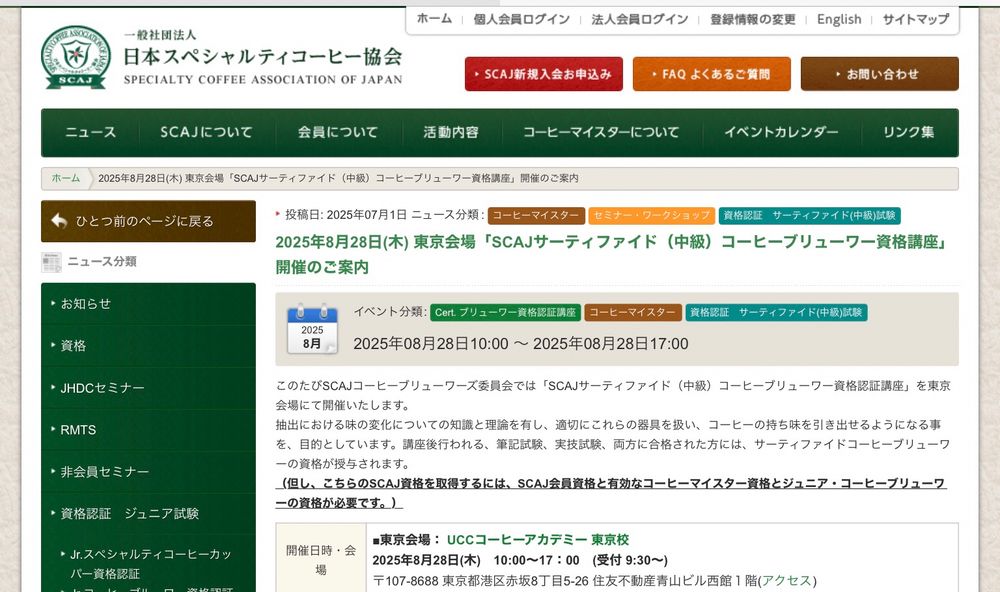Open ホーム in the top utility bar
Image resolution: width=1000 pixels, height=592 pixels.
pos(434,19)
